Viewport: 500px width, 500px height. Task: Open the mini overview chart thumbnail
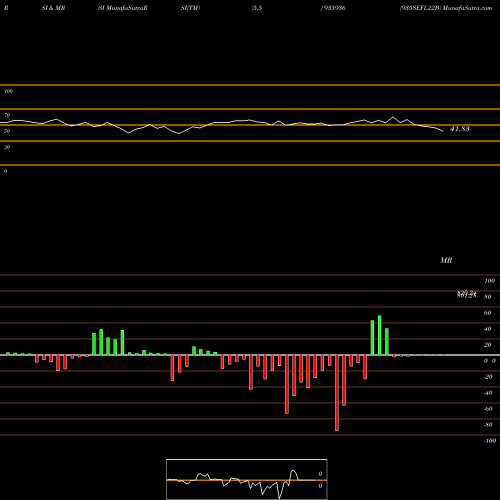[247, 479]
